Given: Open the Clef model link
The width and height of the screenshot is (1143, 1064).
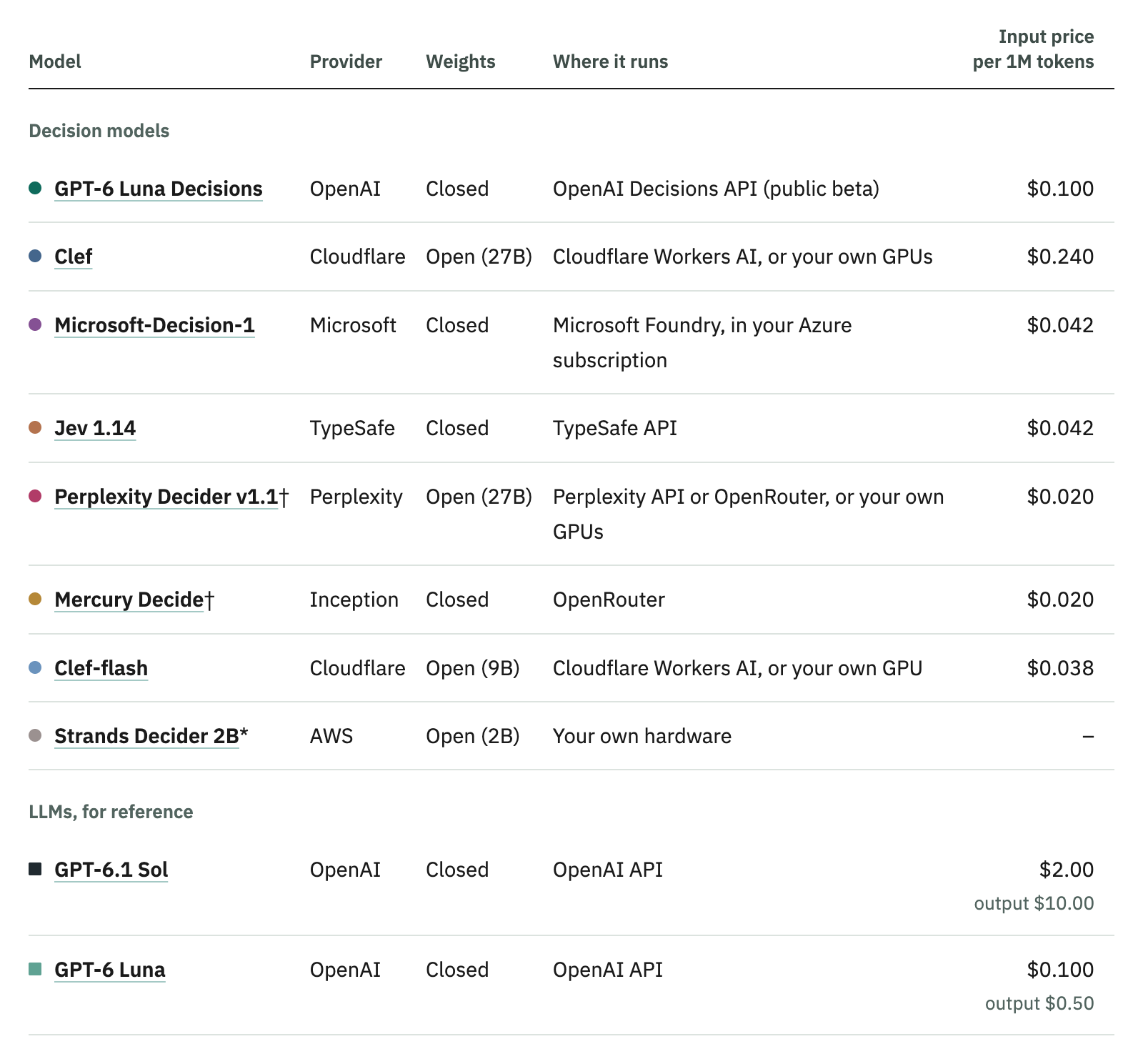Looking at the screenshot, I should (x=74, y=257).
